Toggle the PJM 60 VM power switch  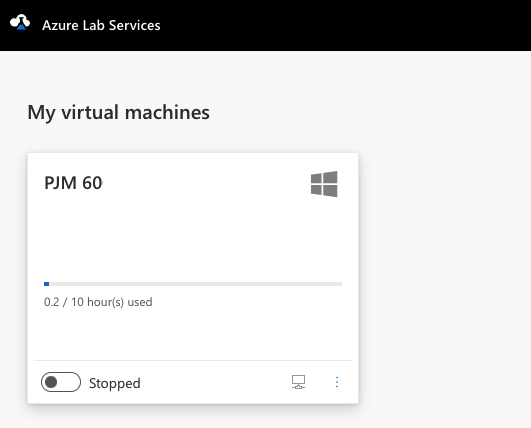click(x=61, y=382)
